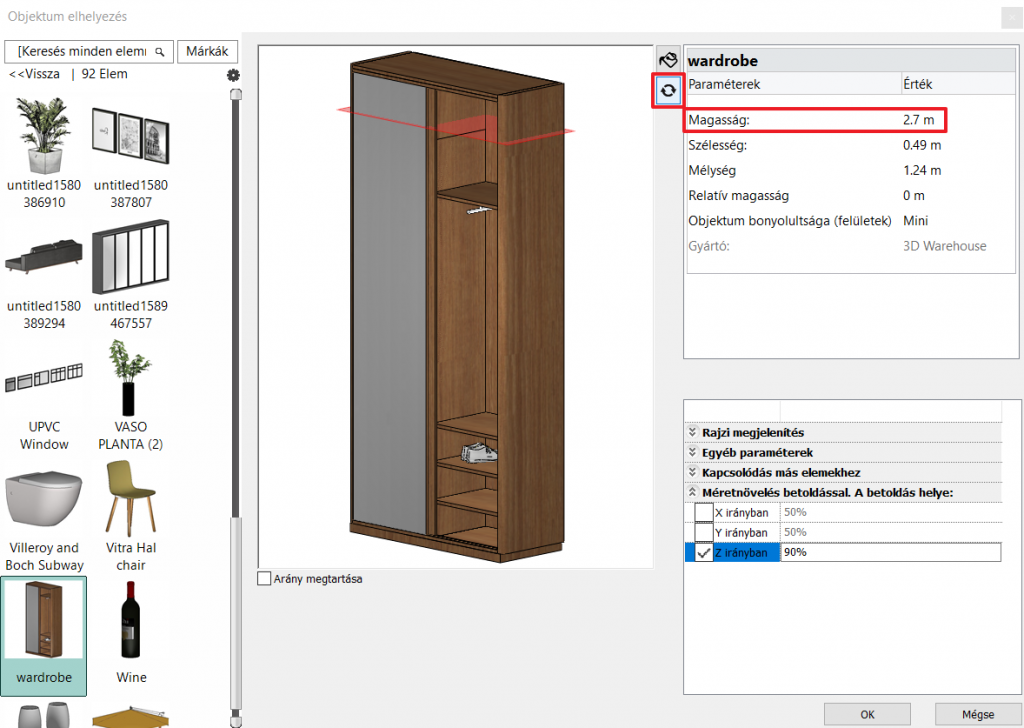Click the OK button
The width and height of the screenshot is (1024, 728).
pos(867,714)
